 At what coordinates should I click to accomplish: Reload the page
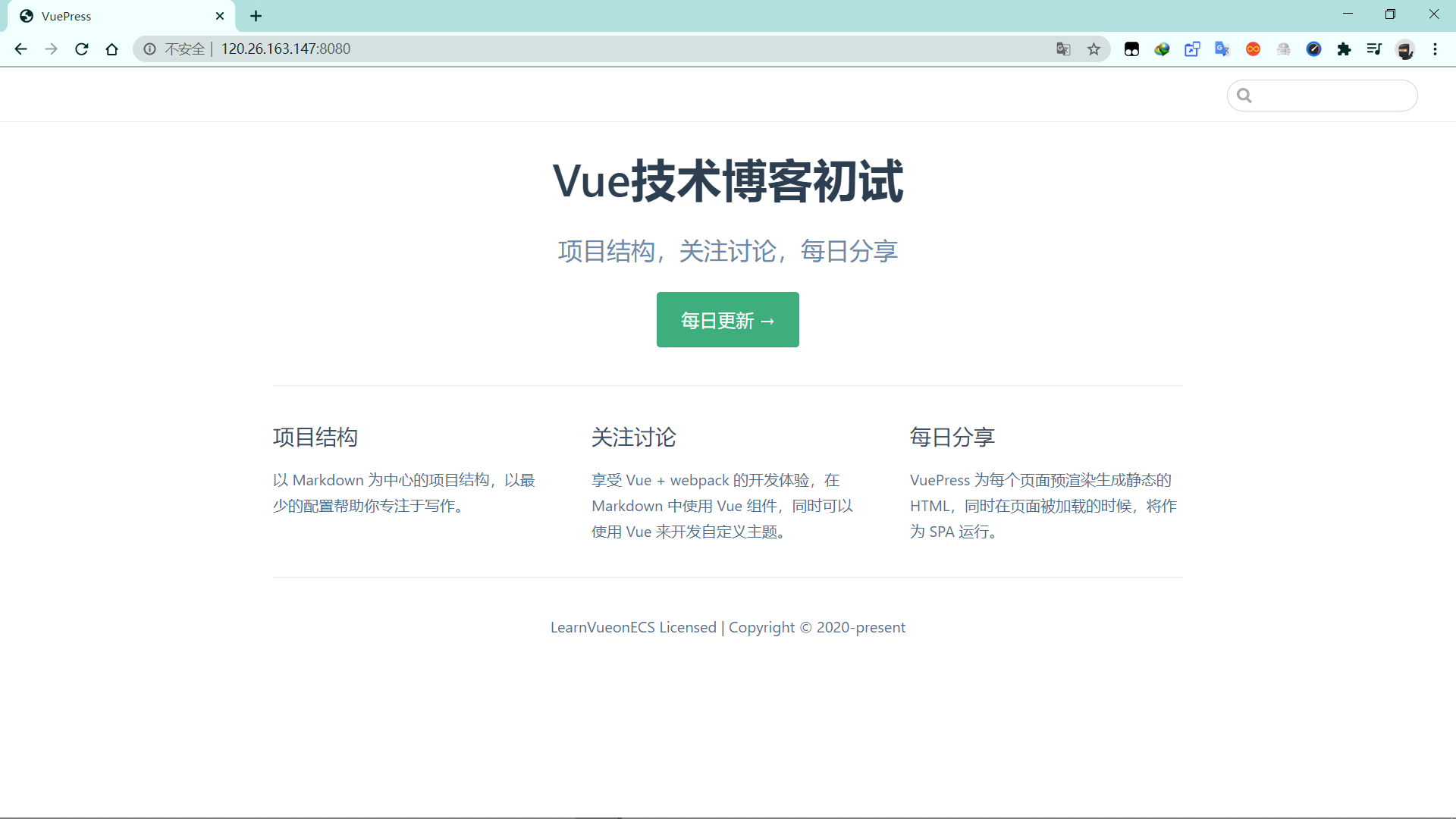pyautogui.click(x=82, y=49)
